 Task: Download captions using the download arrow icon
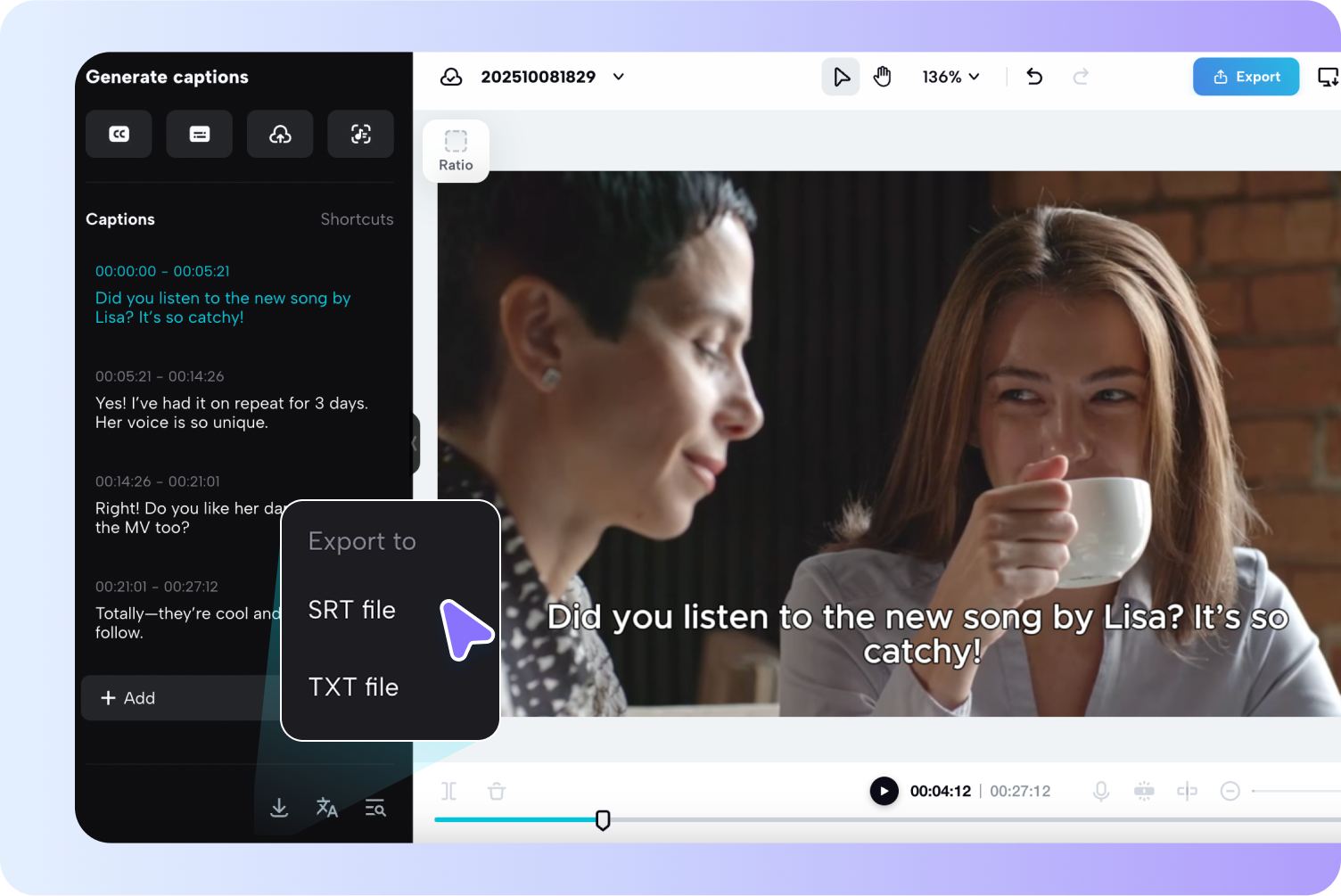279,808
